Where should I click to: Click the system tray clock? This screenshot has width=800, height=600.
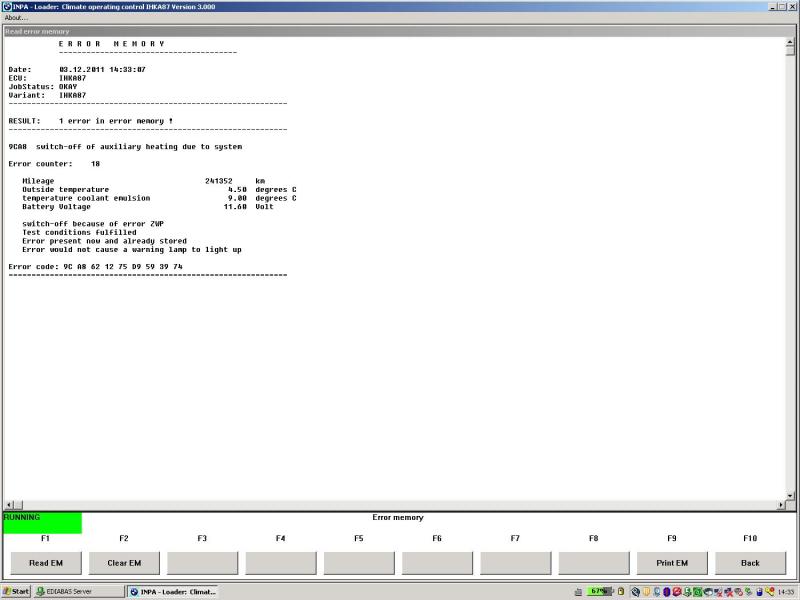click(x=786, y=592)
